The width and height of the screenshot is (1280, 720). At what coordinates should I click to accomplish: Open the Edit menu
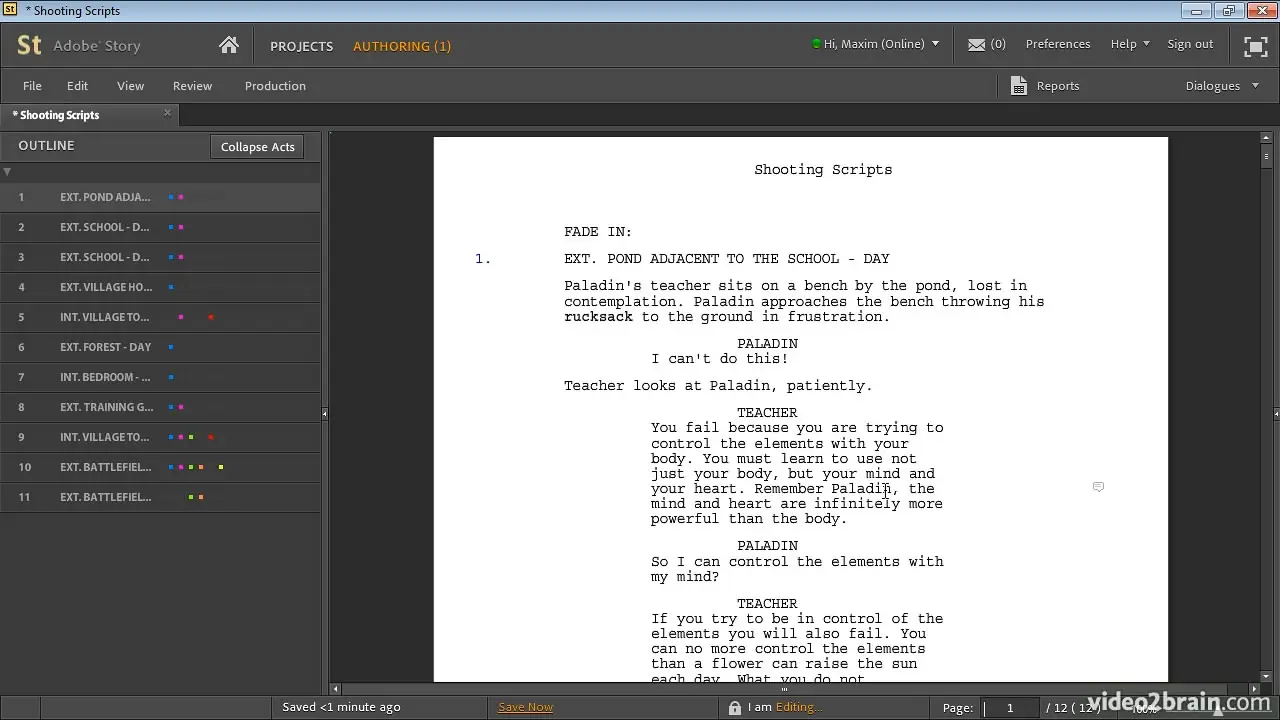[x=77, y=86]
